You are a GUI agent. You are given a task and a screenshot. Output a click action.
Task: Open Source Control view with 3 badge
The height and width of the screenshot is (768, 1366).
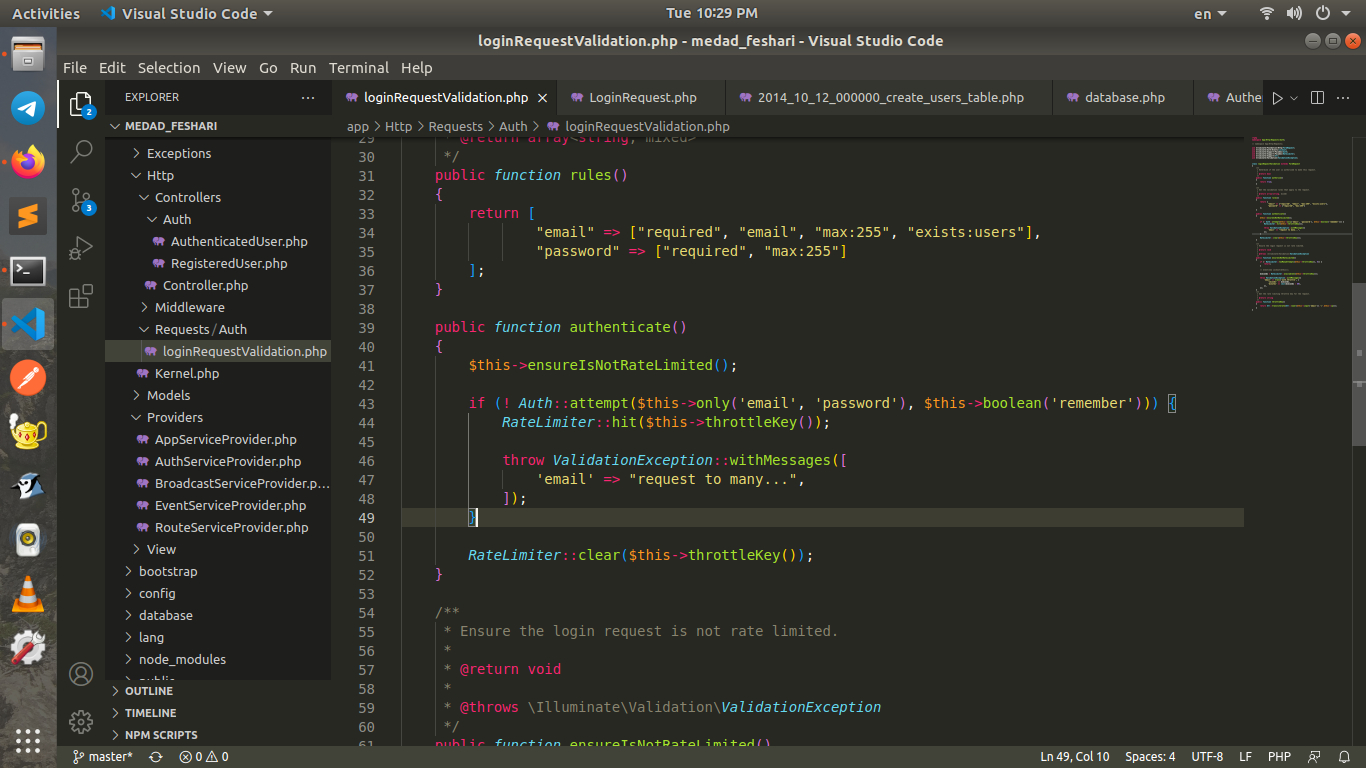click(81, 200)
